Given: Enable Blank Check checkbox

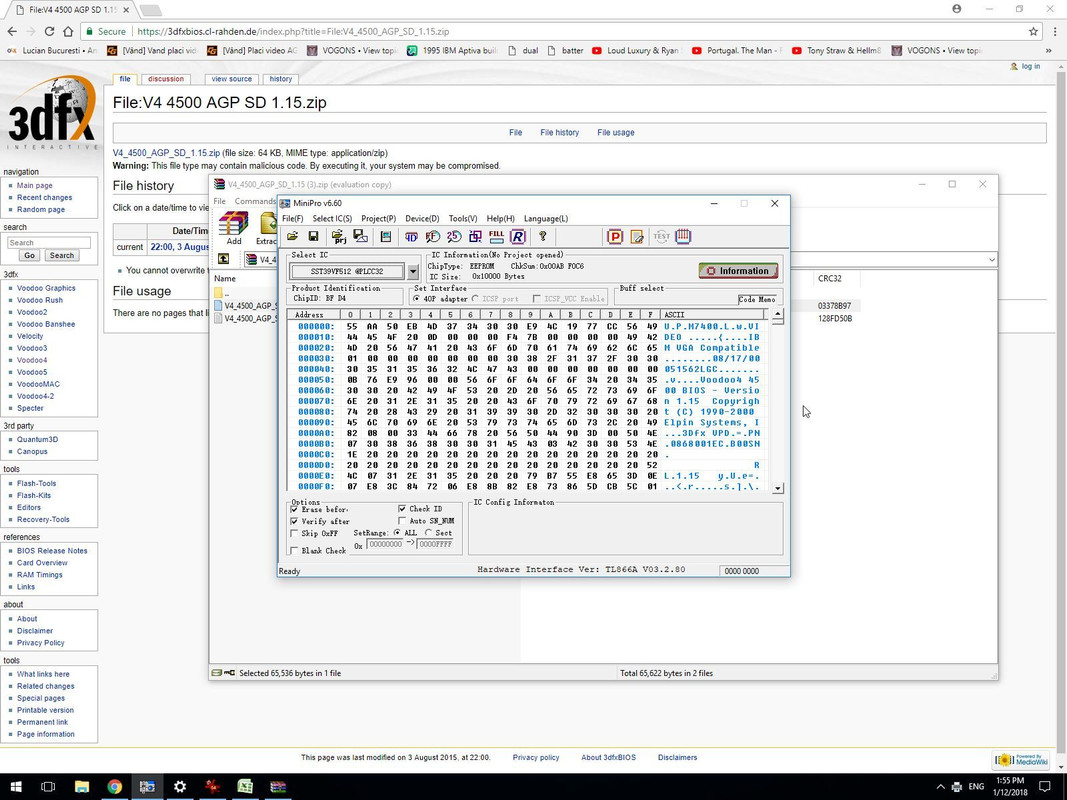Looking at the screenshot, I should [x=295, y=550].
